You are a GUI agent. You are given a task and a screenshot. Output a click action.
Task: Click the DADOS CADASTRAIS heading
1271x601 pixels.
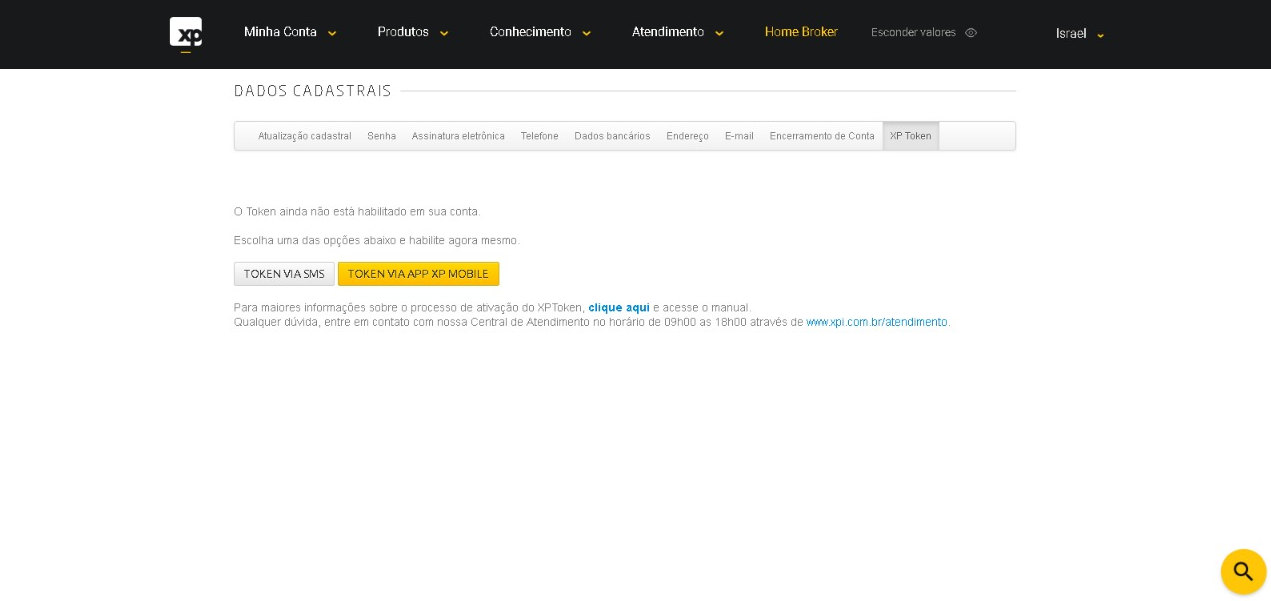(x=313, y=91)
